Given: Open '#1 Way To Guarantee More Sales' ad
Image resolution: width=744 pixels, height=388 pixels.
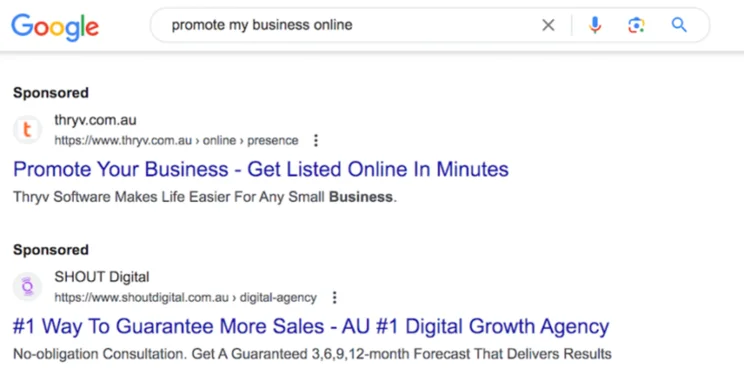Looking at the screenshot, I should [311, 326].
